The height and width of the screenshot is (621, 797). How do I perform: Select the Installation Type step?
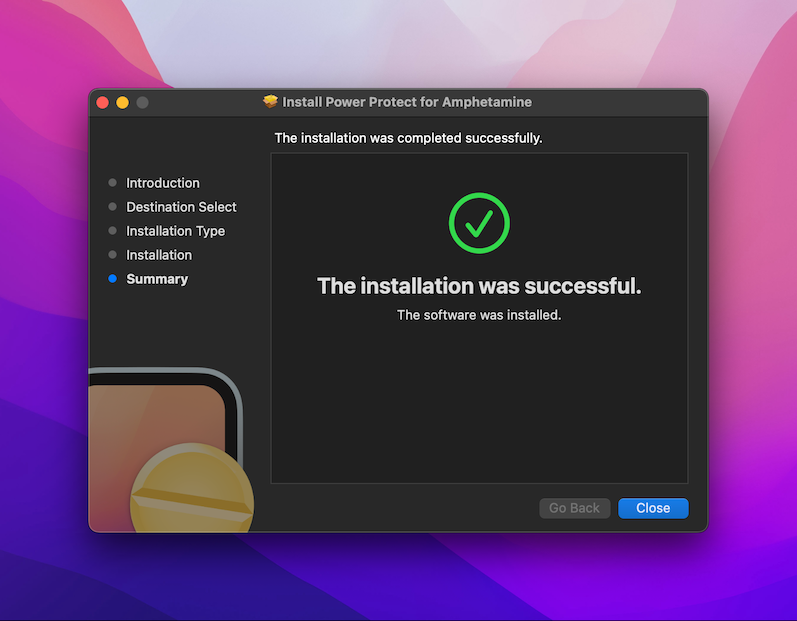pyautogui.click(x=175, y=231)
